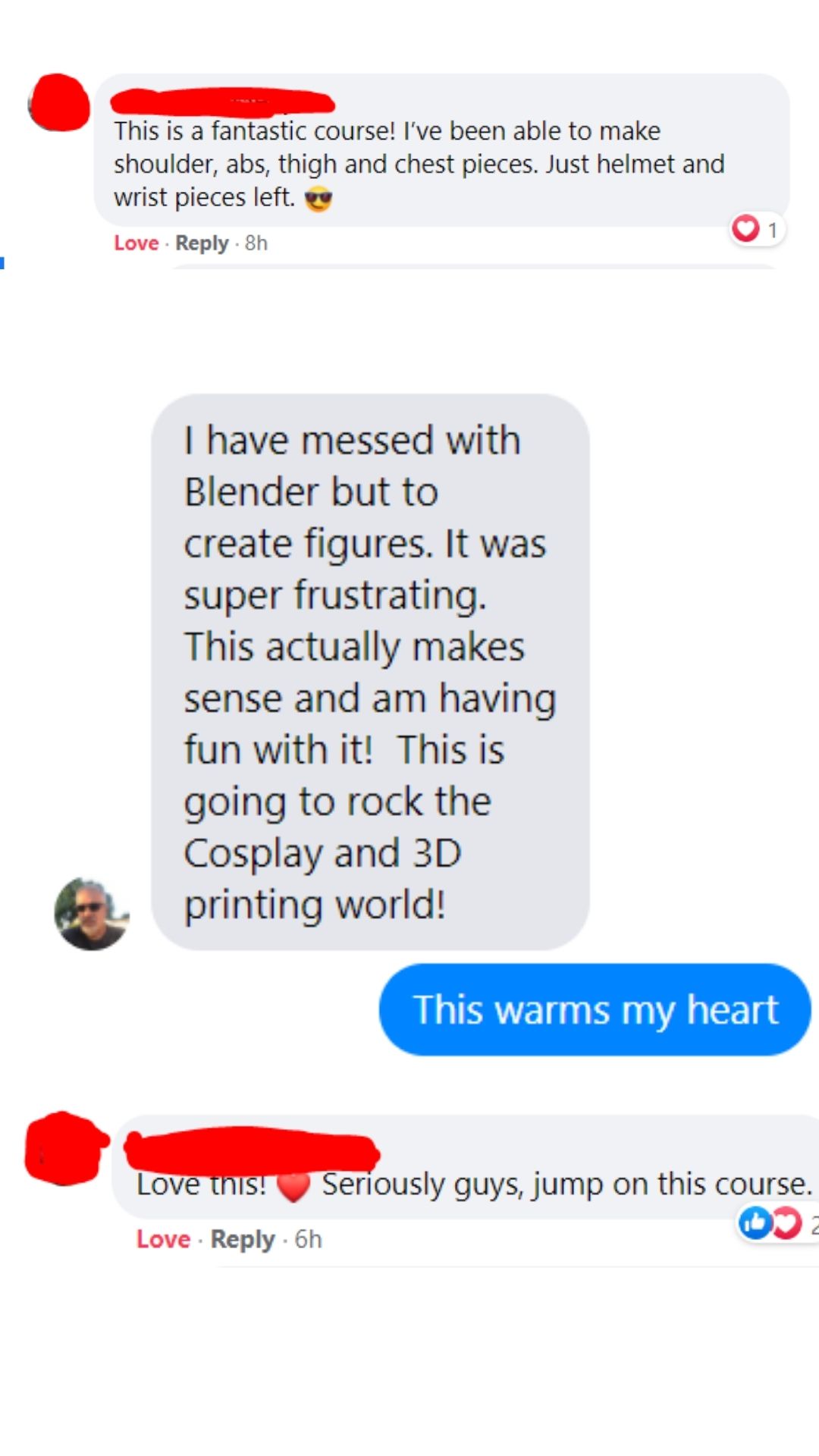Click the sunglasses emoji in the first comment
819x1456 pixels.
pyautogui.click(x=318, y=199)
